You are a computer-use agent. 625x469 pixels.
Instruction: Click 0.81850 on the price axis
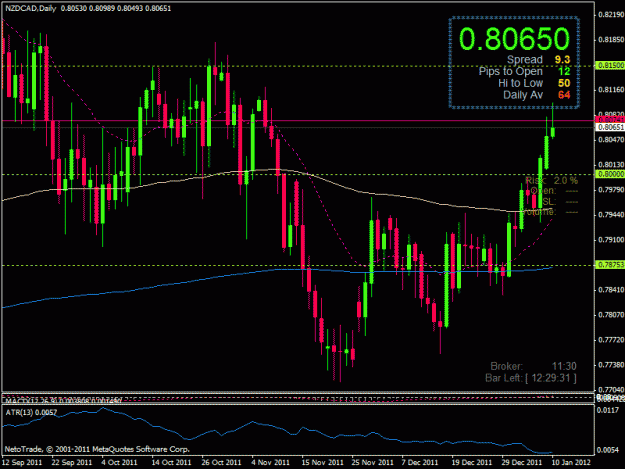coord(611,40)
